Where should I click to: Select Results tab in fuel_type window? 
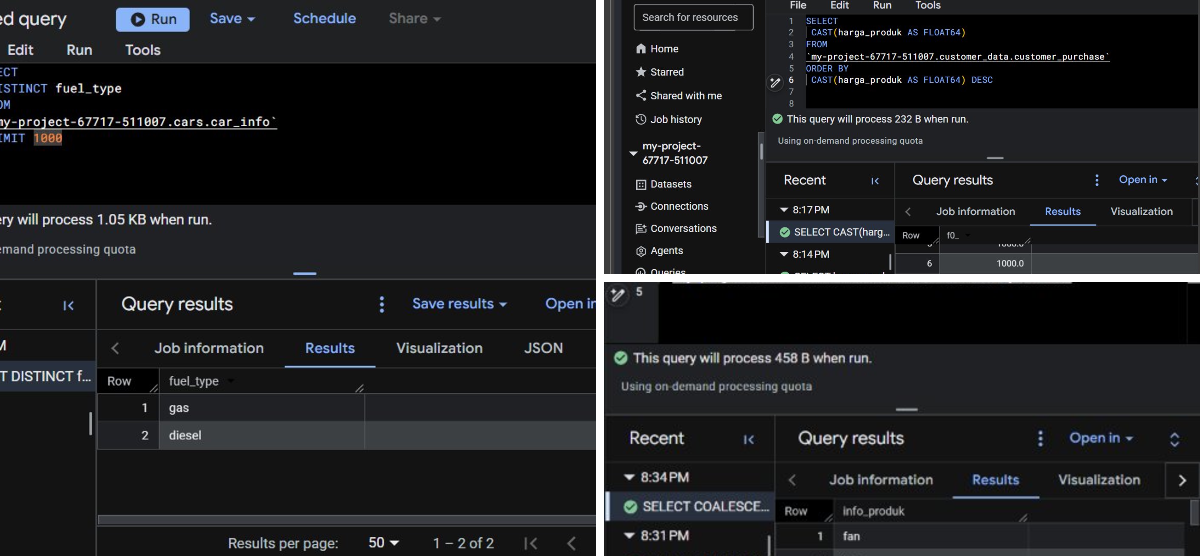click(x=330, y=348)
